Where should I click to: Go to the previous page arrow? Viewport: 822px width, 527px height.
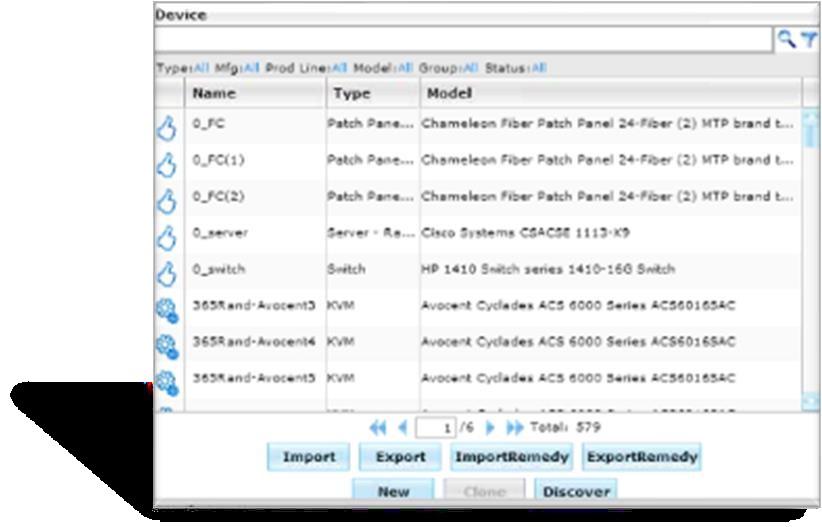tap(402, 428)
